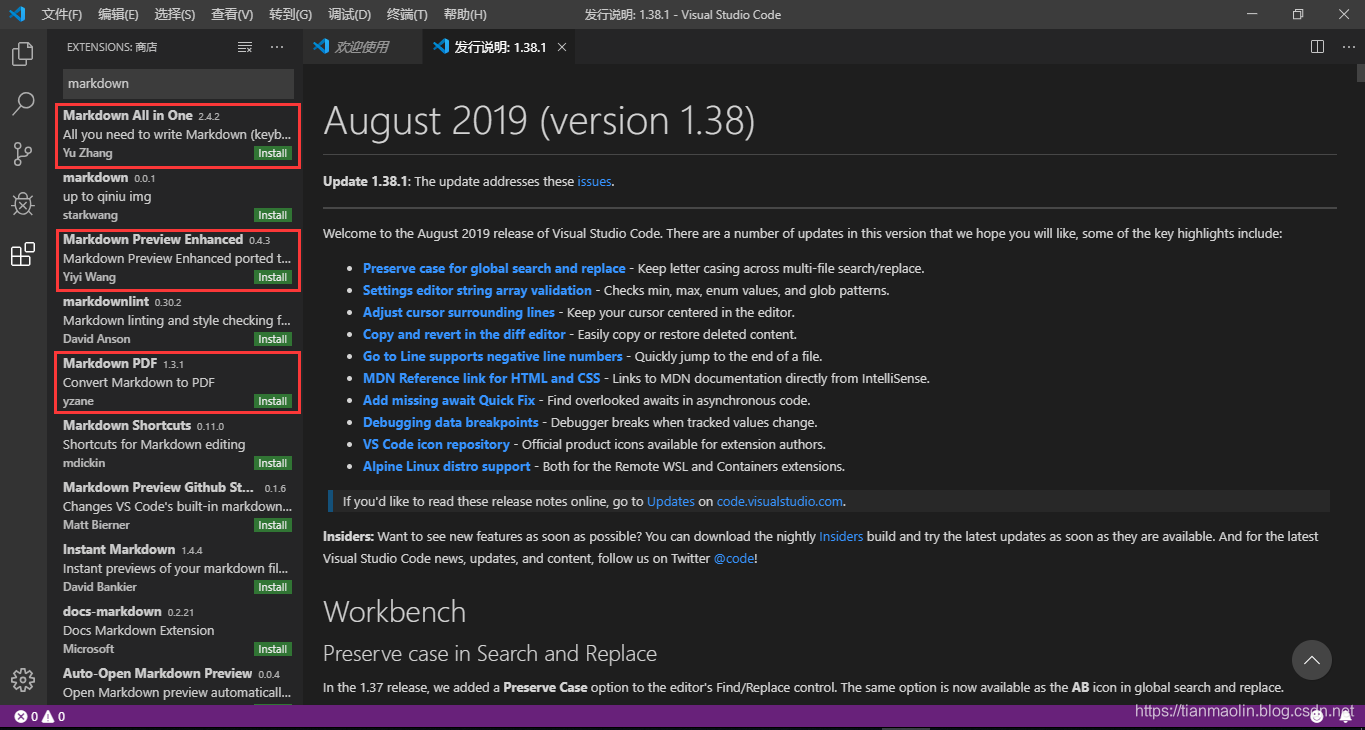Select the Instant Markdown extension entry
This screenshot has width=1365, height=730.
tap(176, 568)
